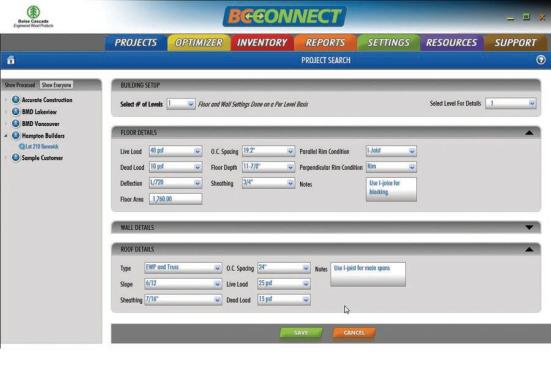Open the roof Sheathing dropdown
The image size is (551, 367).
coord(183,300)
